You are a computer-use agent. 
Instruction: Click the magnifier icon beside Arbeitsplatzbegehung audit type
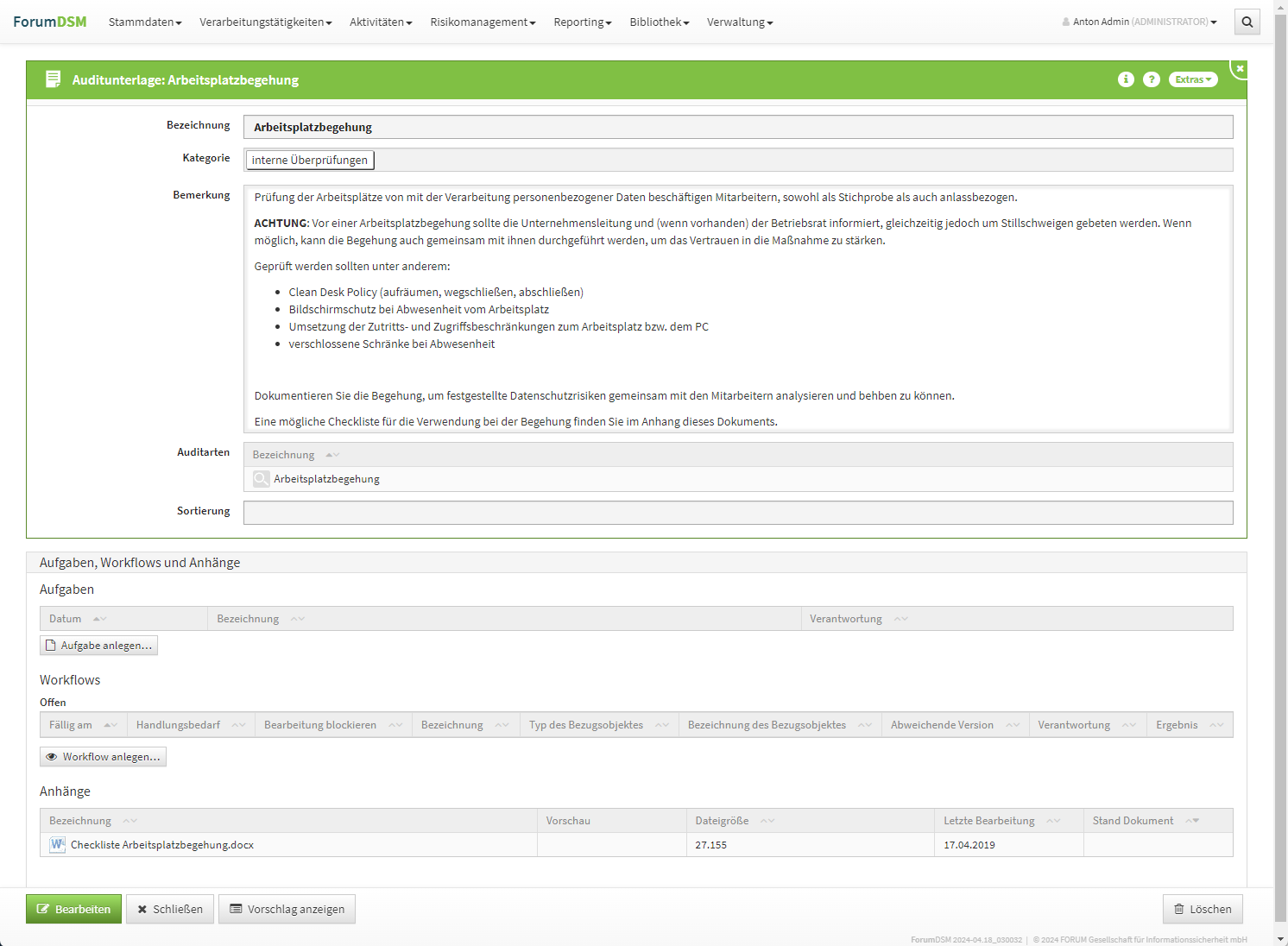[x=262, y=479]
